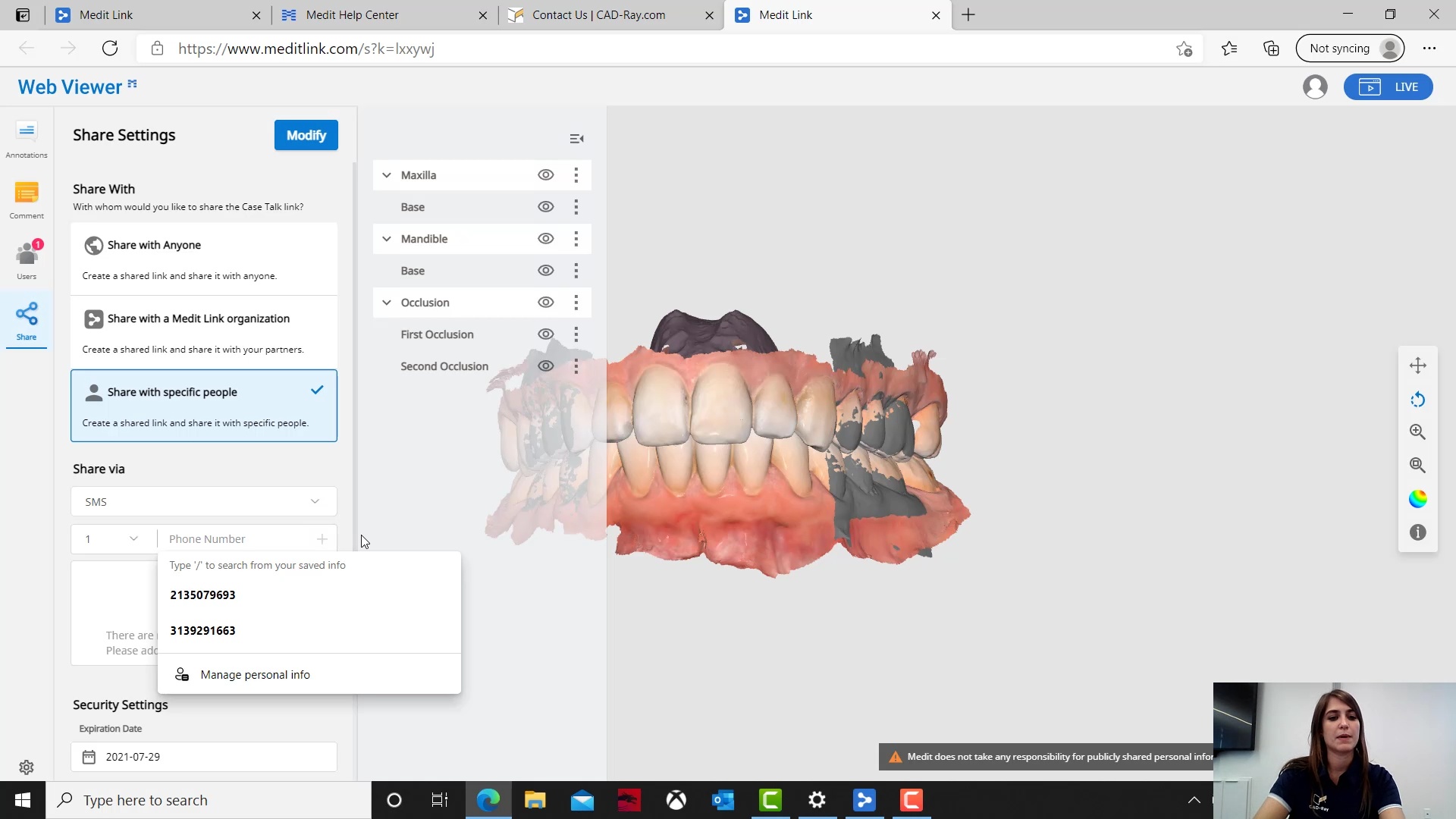Toggle Maxilla Base visibility eye

click(x=545, y=207)
